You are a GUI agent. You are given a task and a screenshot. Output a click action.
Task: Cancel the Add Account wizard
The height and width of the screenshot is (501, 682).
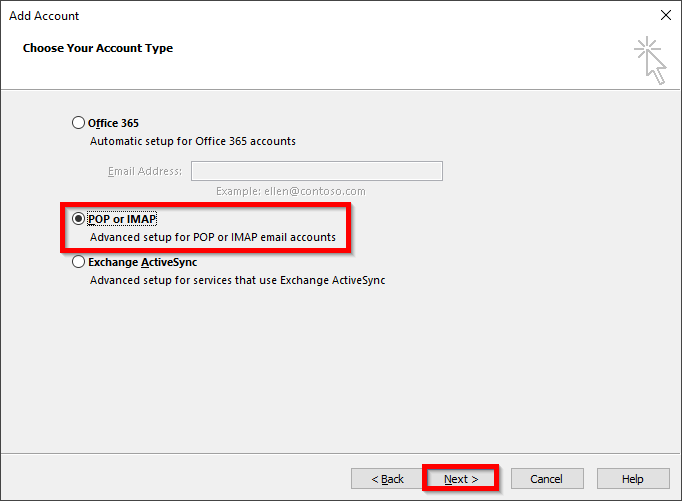pos(547,479)
